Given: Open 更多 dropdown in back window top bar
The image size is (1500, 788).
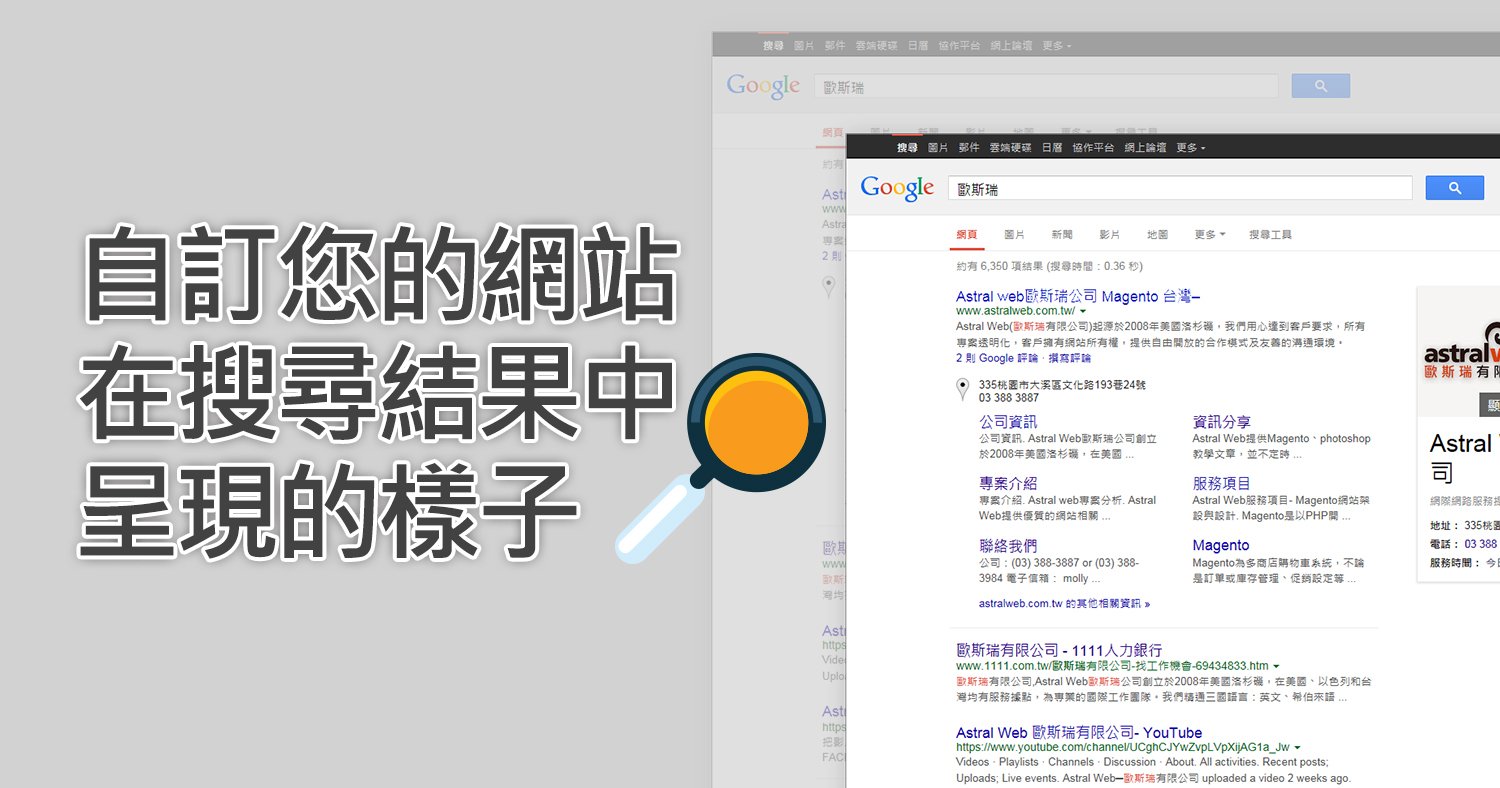Looking at the screenshot, I should coord(1057,46).
